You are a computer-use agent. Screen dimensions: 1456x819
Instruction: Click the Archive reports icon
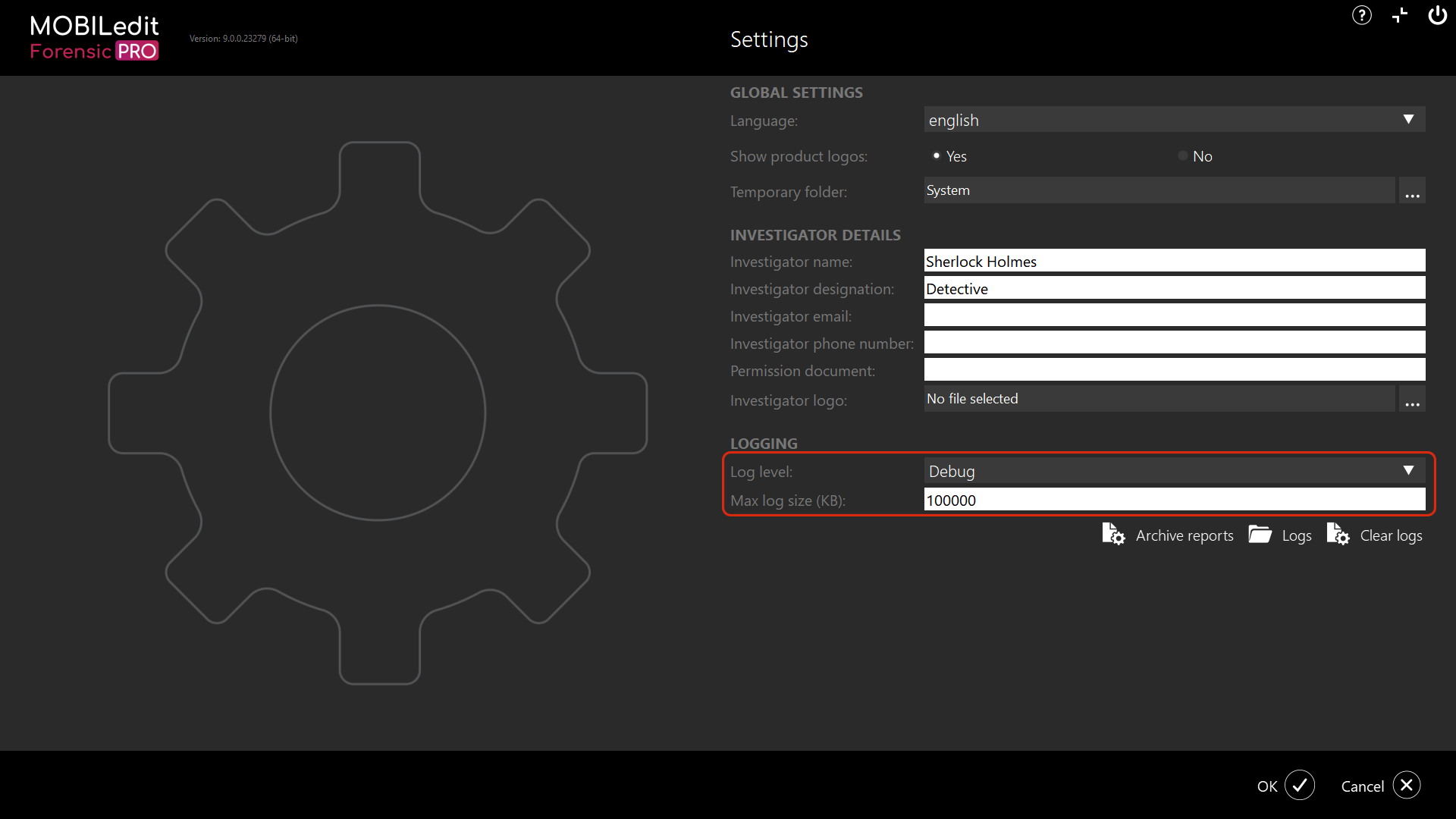tap(1112, 534)
